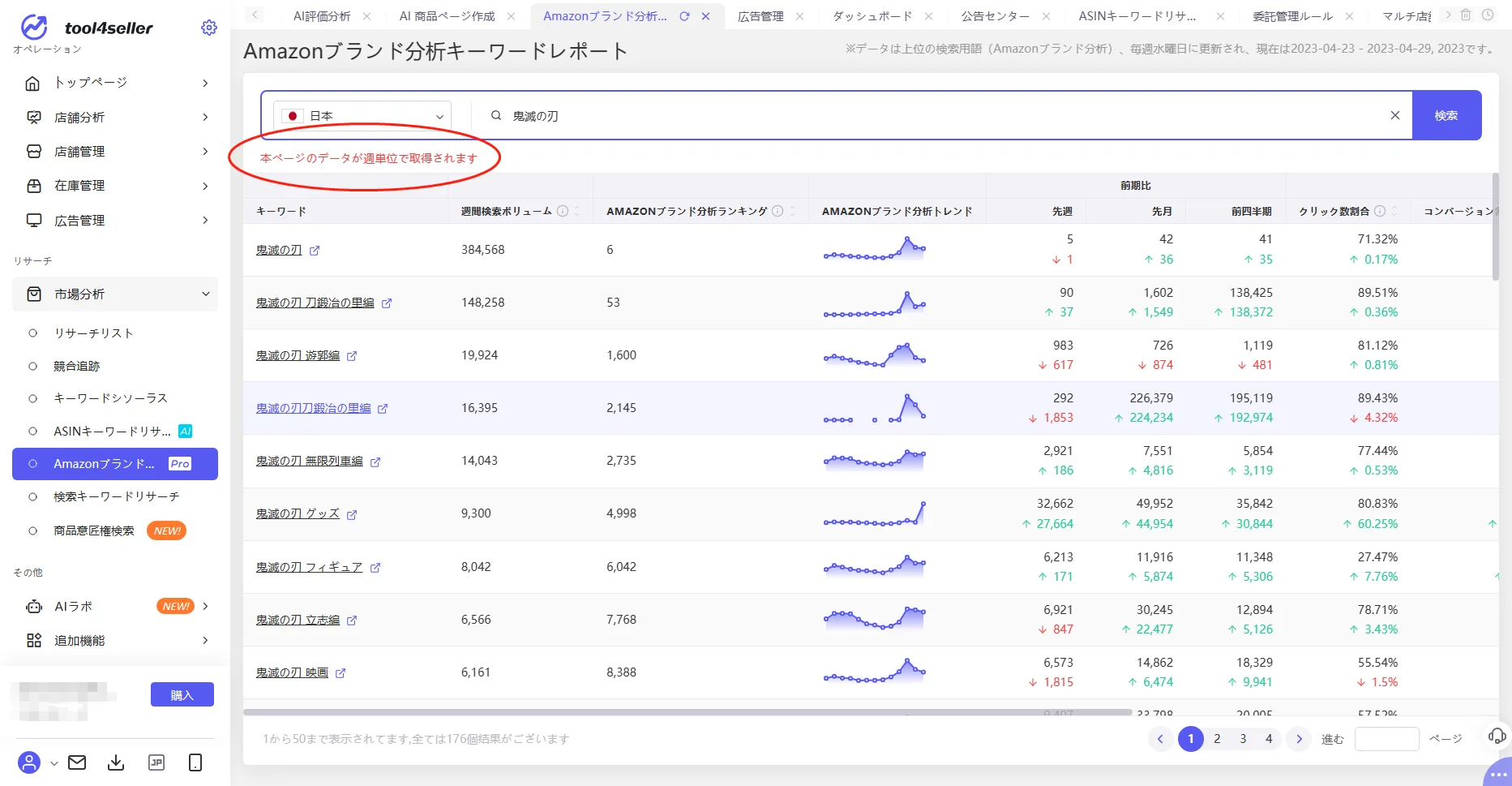Switch to the 公告センター tab
This screenshot has height=786, width=1512.
996,16
